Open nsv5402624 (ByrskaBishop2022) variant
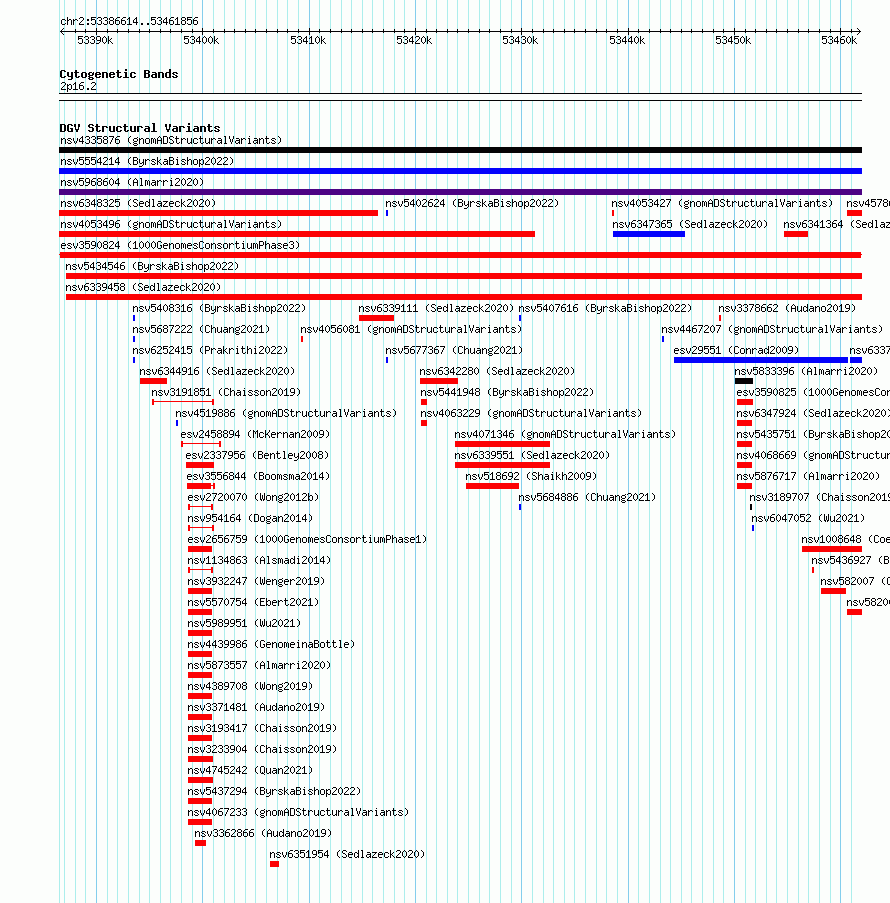 pos(472,203)
